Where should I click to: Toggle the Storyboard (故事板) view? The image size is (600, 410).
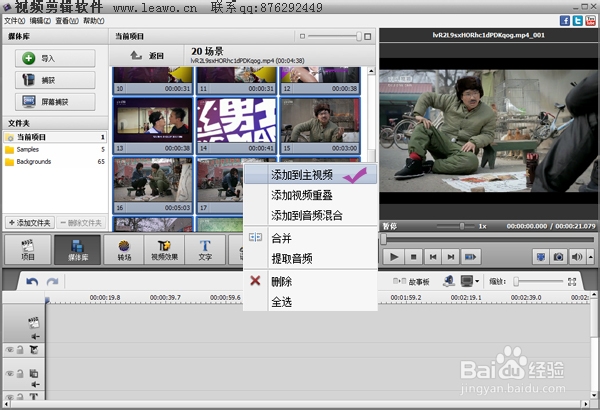point(411,282)
